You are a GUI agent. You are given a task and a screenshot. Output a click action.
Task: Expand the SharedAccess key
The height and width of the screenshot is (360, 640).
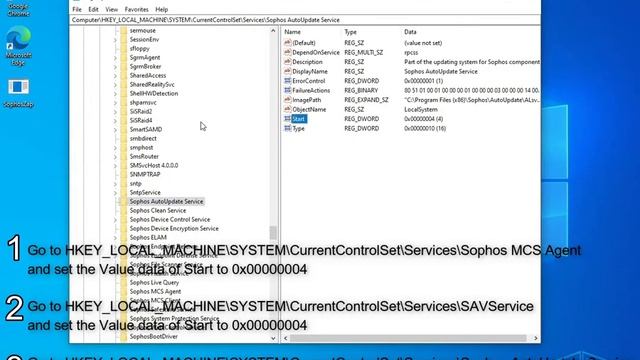coord(115,76)
